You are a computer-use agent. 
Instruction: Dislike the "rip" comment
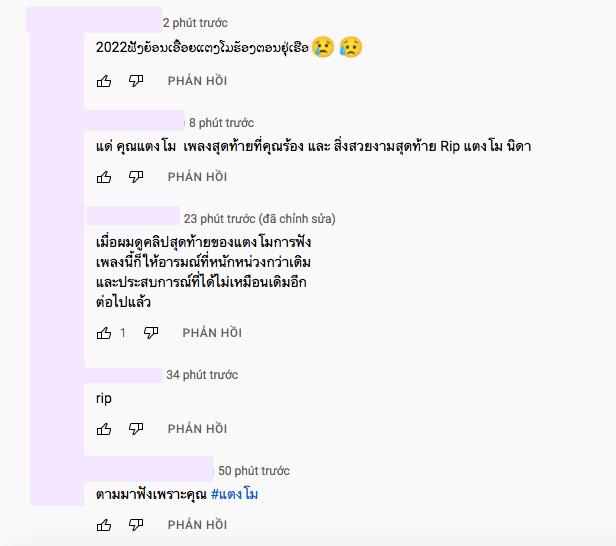(x=136, y=429)
